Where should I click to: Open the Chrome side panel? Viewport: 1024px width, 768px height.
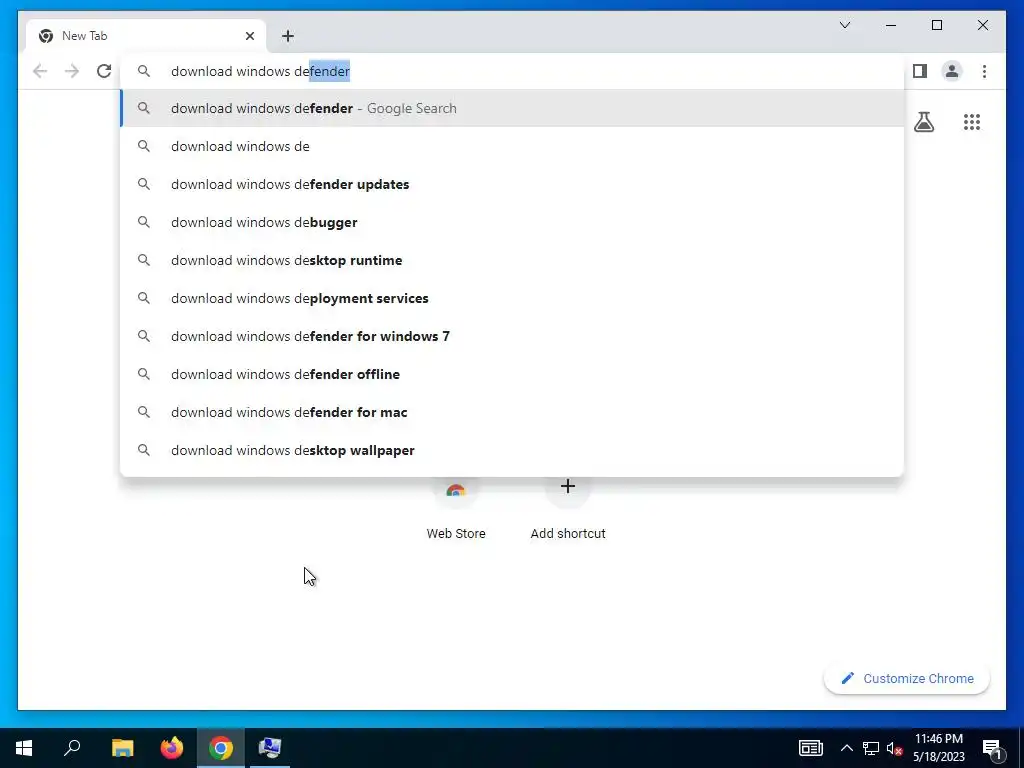[920, 71]
